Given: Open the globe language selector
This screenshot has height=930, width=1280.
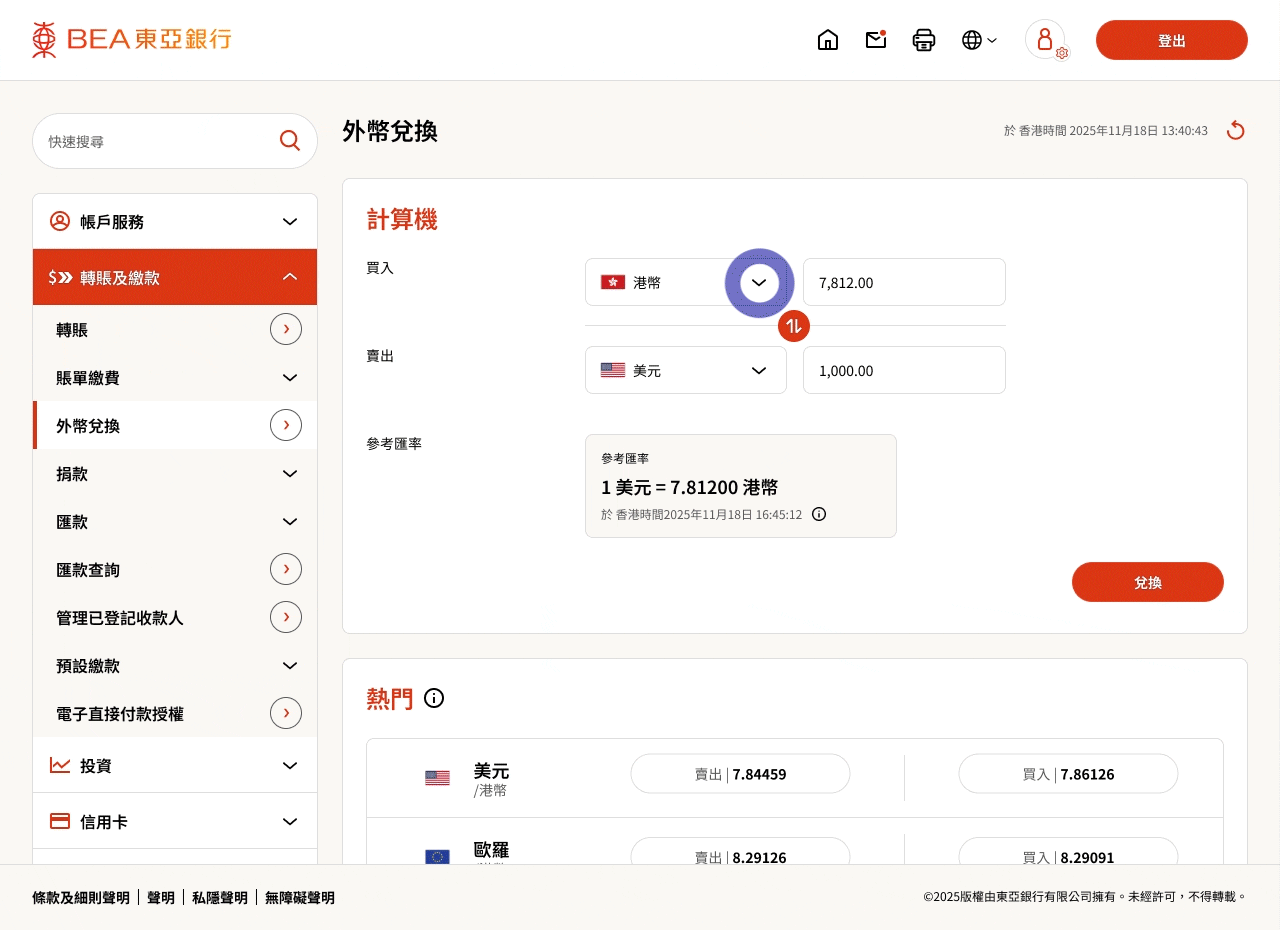Looking at the screenshot, I should click(978, 40).
